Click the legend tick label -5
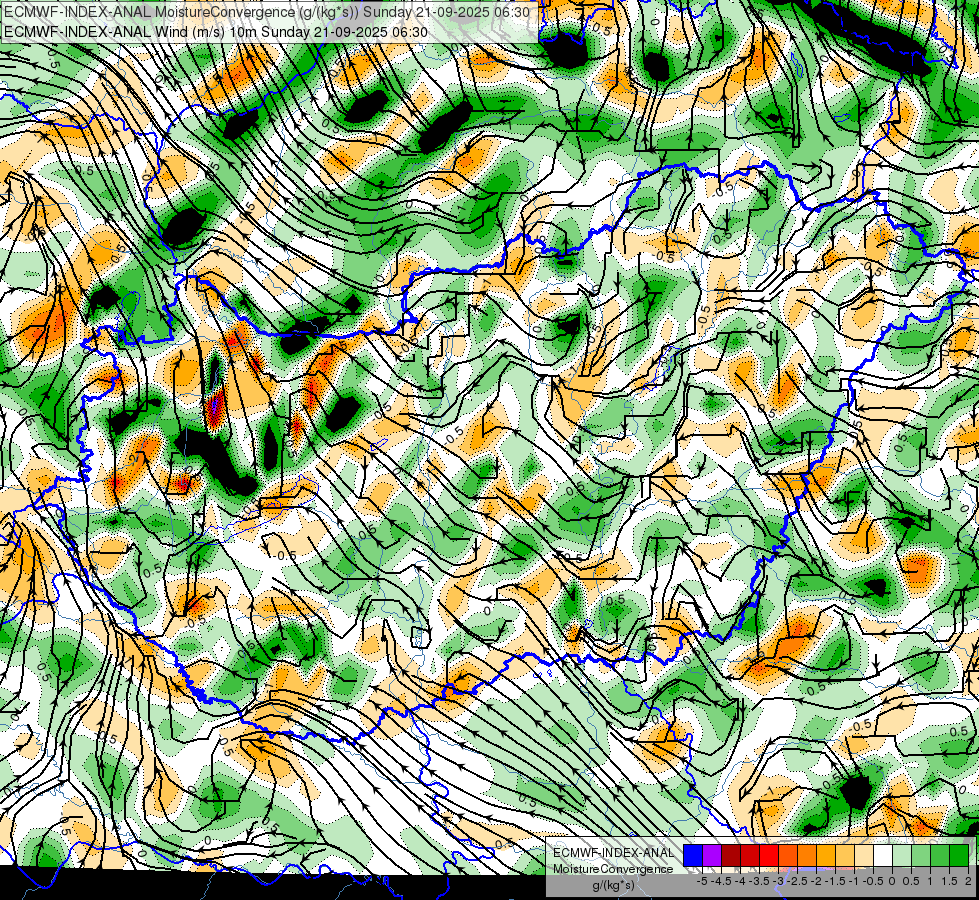 tap(702, 881)
